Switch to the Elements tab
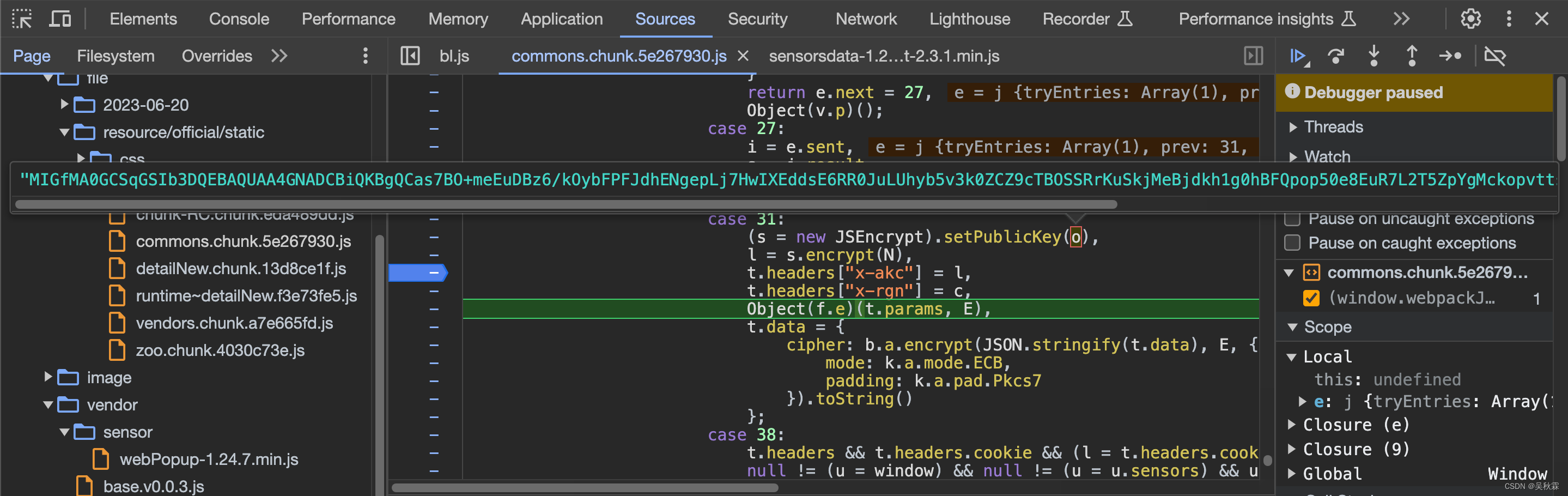 click(x=143, y=19)
